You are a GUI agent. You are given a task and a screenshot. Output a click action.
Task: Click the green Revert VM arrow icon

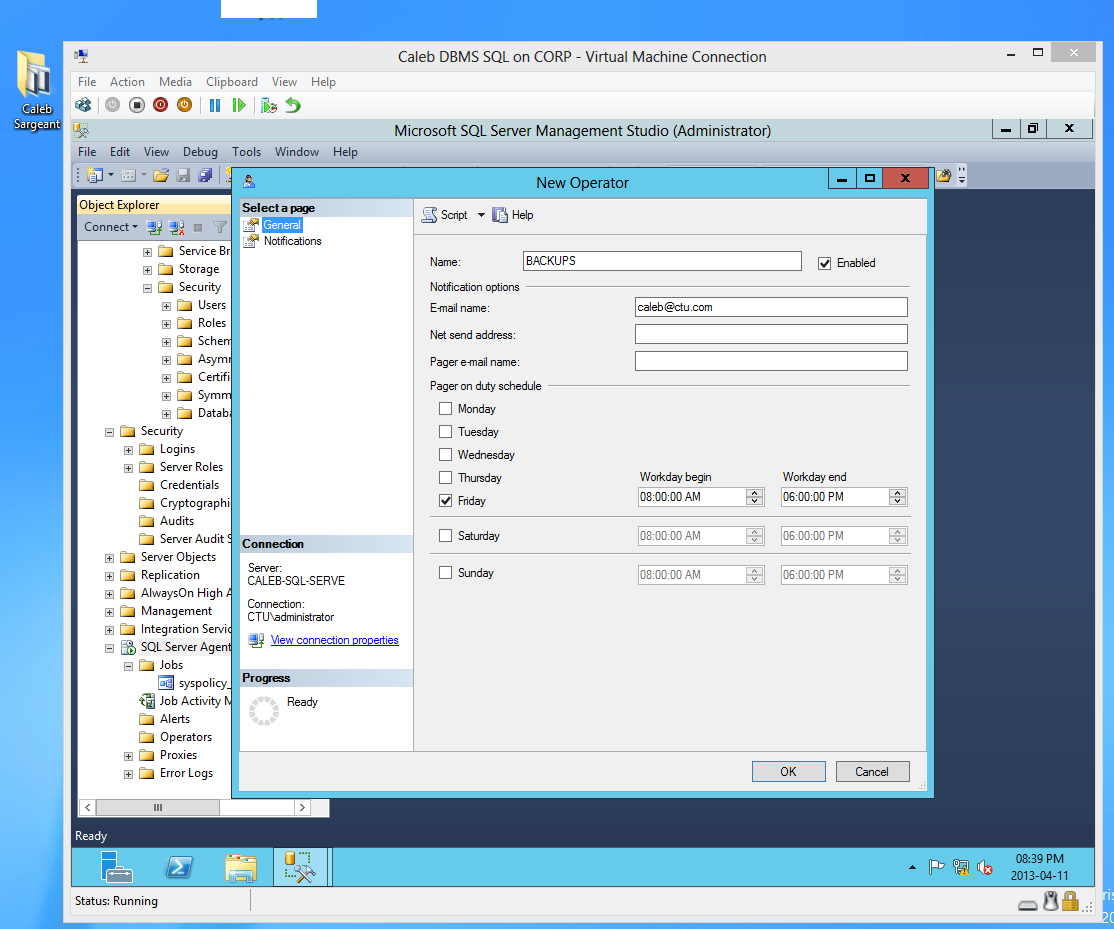click(293, 105)
